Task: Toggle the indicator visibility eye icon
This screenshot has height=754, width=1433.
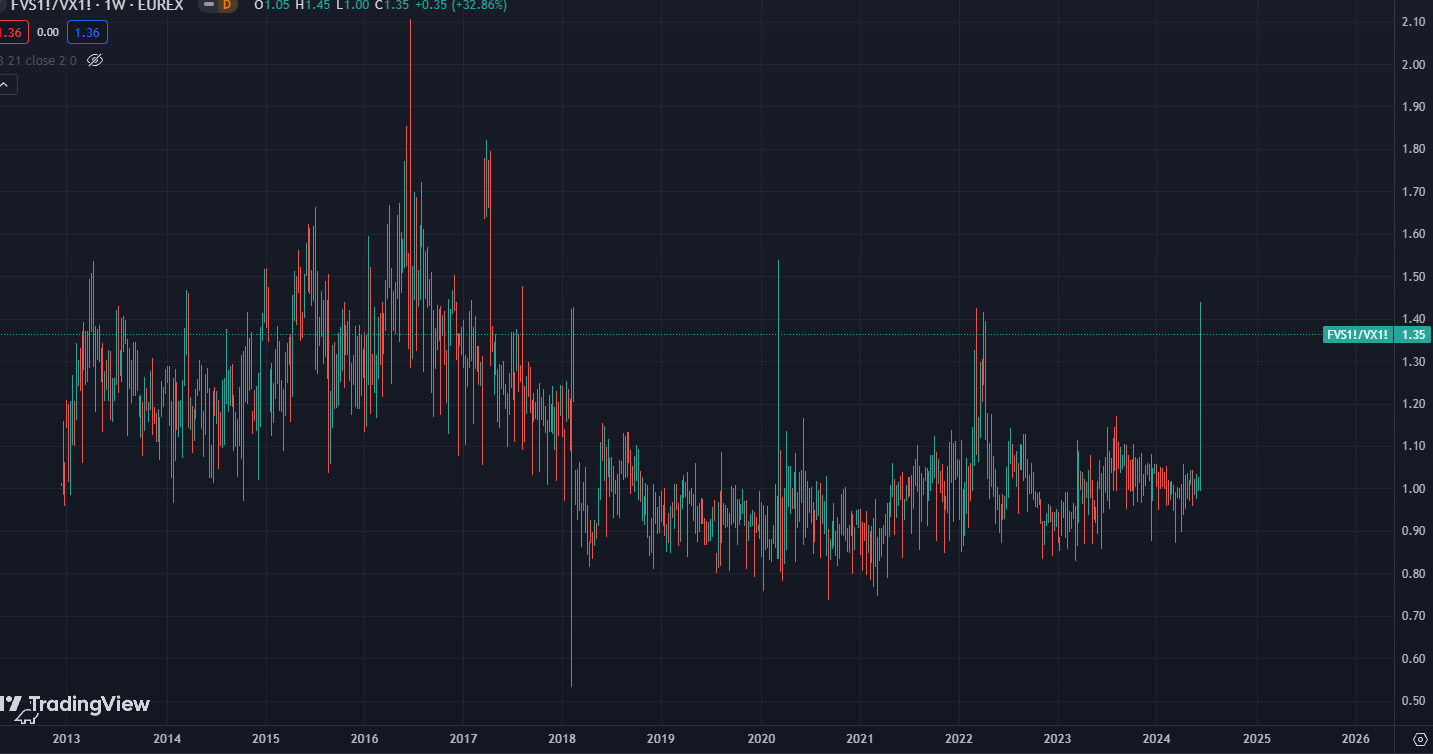Action: tap(95, 60)
